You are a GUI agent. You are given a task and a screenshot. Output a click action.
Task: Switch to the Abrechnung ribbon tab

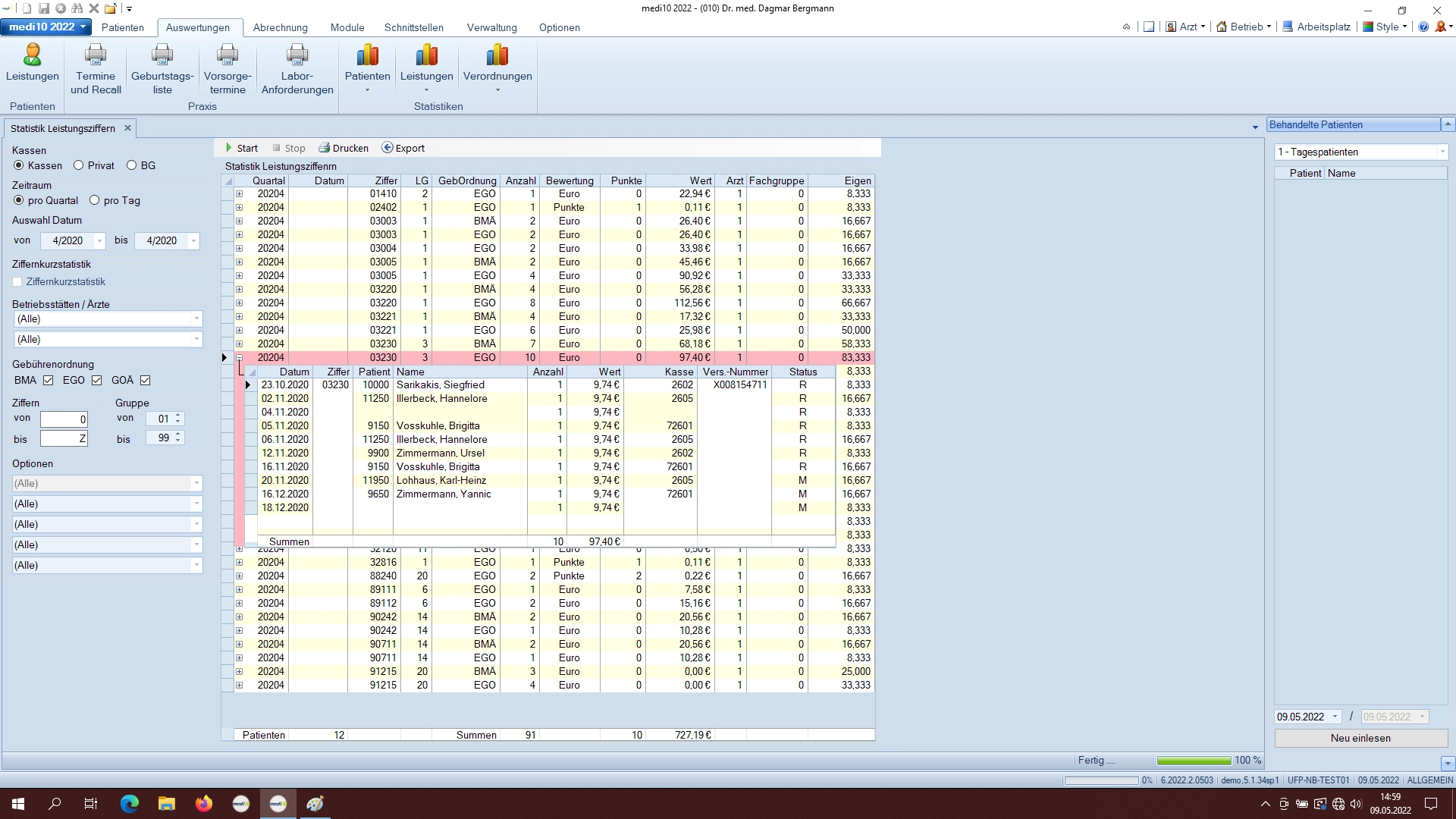281,27
